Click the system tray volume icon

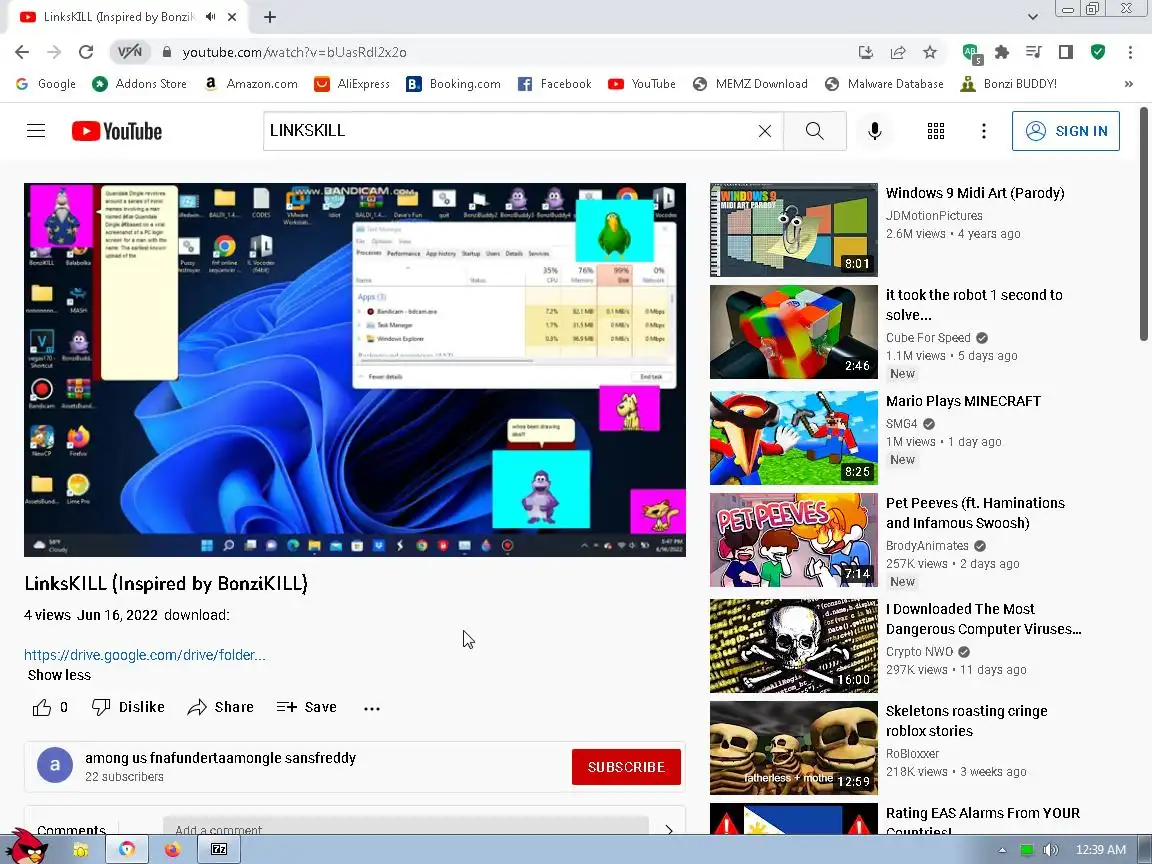click(x=1051, y=850)
